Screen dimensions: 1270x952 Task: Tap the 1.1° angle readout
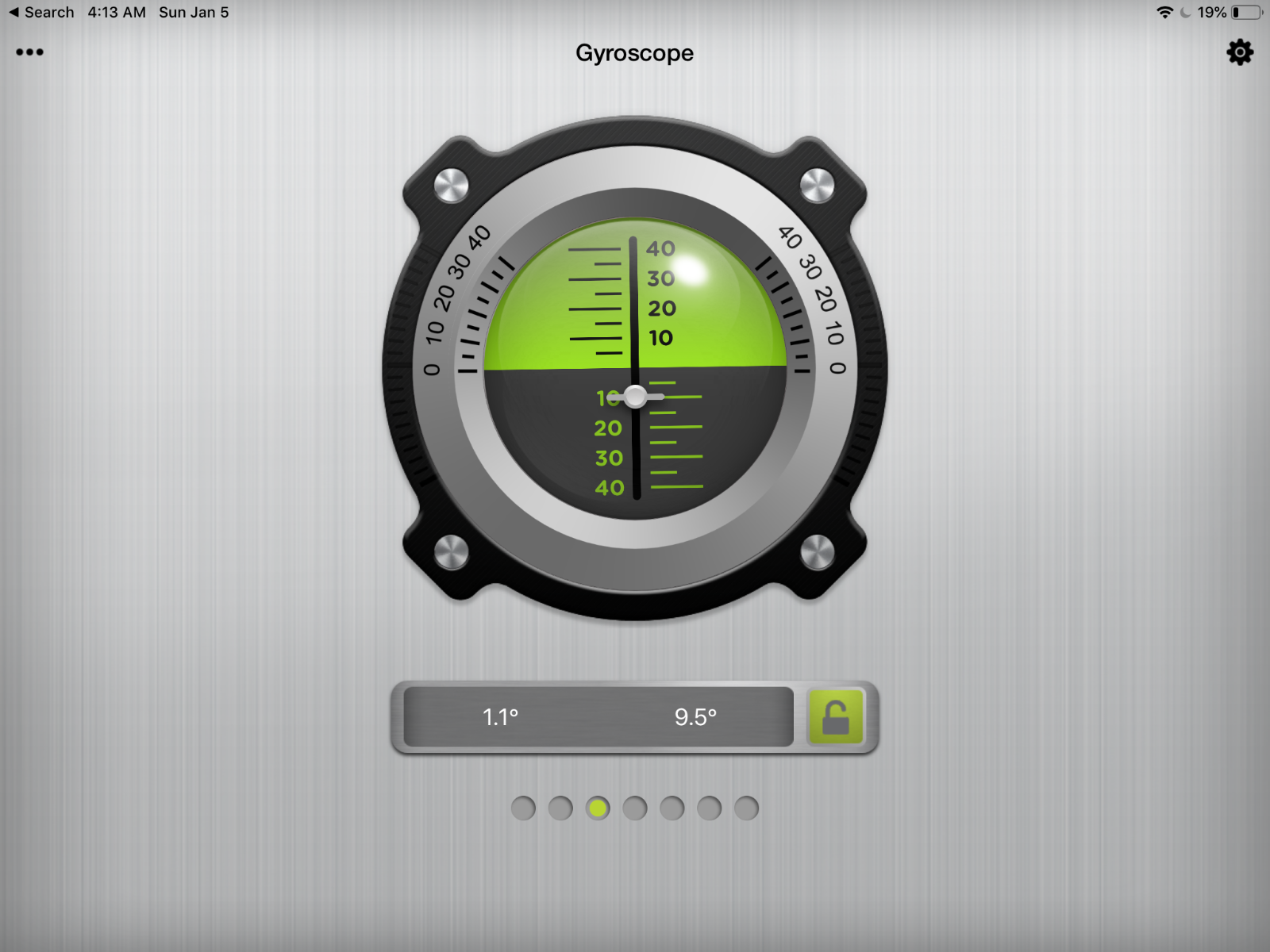pos(500,717)
